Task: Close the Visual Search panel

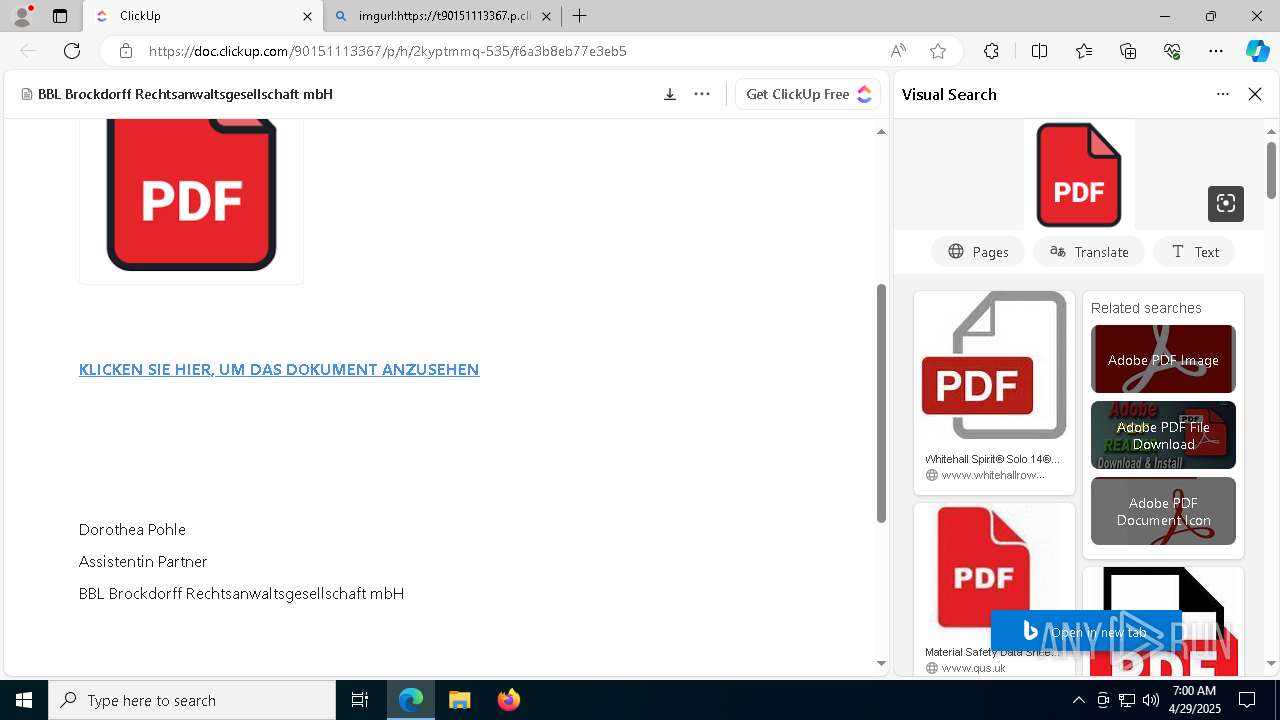Action: 1255,94
